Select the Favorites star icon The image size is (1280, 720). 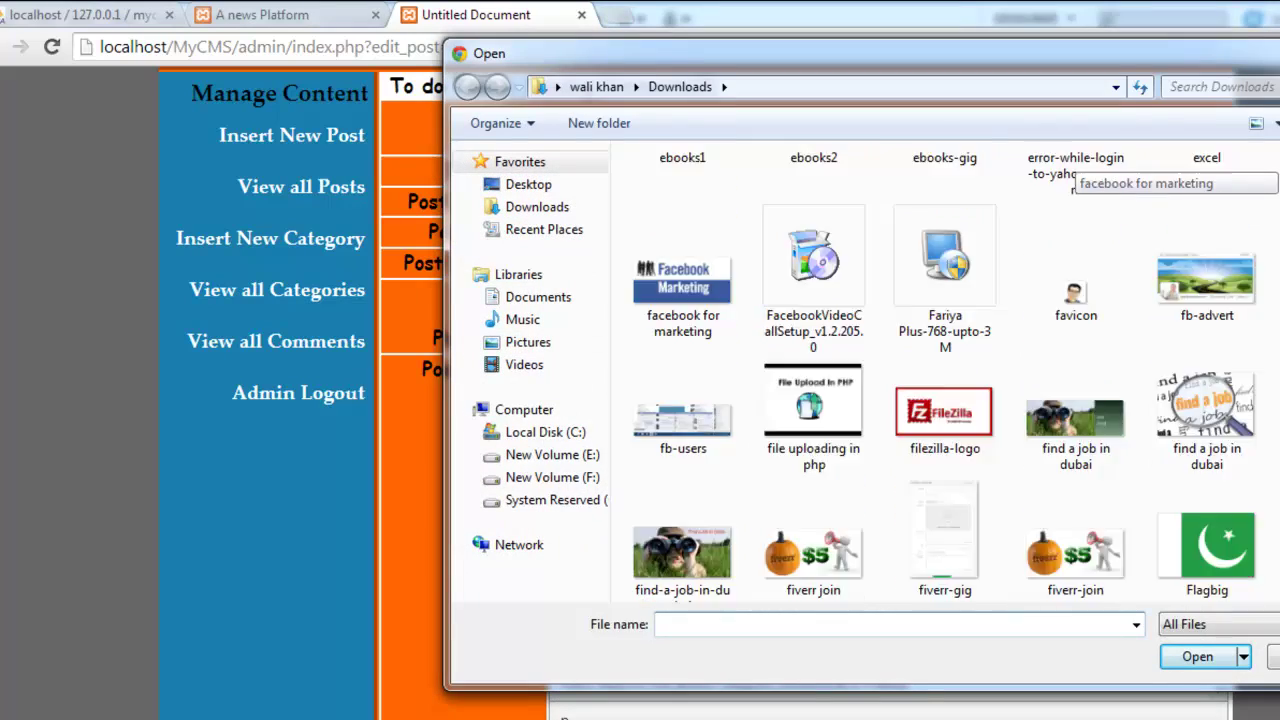[x=481, y=161]
